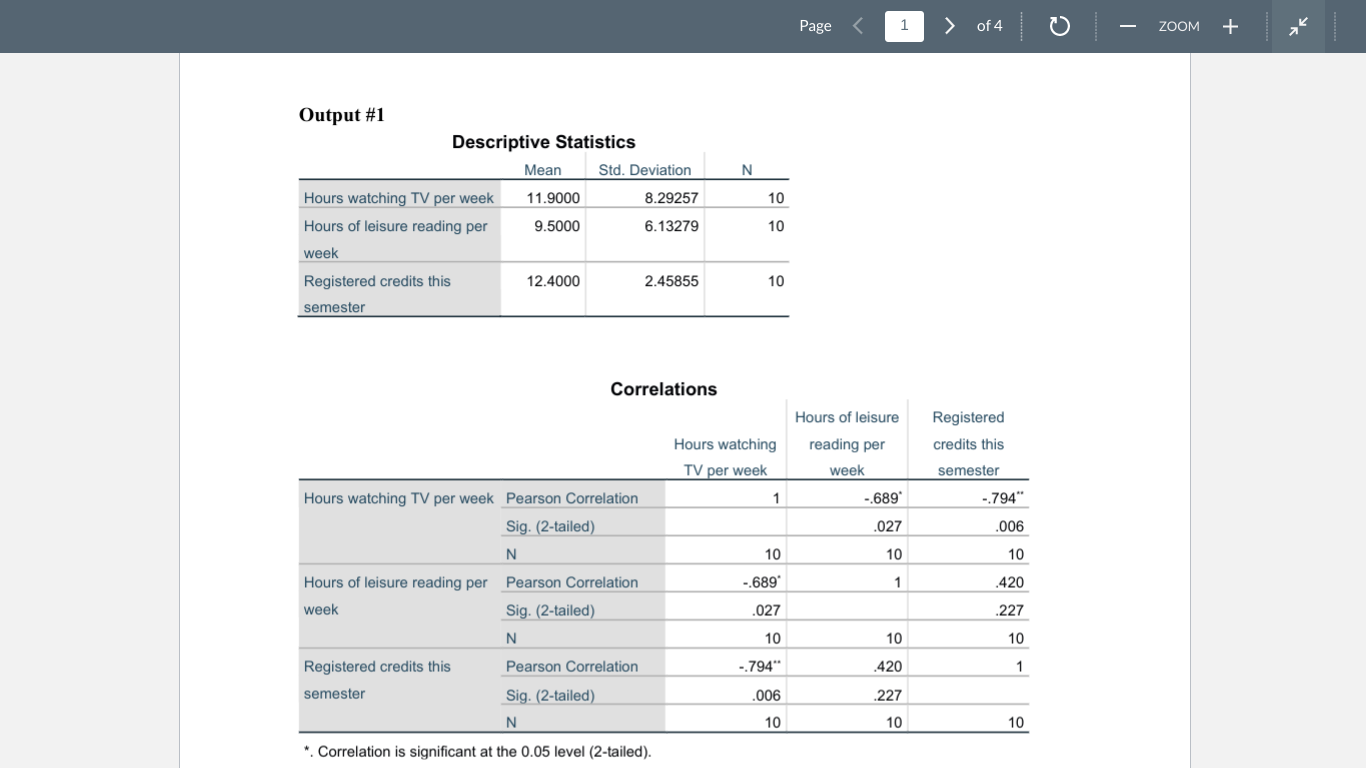This screenshot has height=768, width=1366.
Task: Rotate the document page
Action: [1059, 26]
